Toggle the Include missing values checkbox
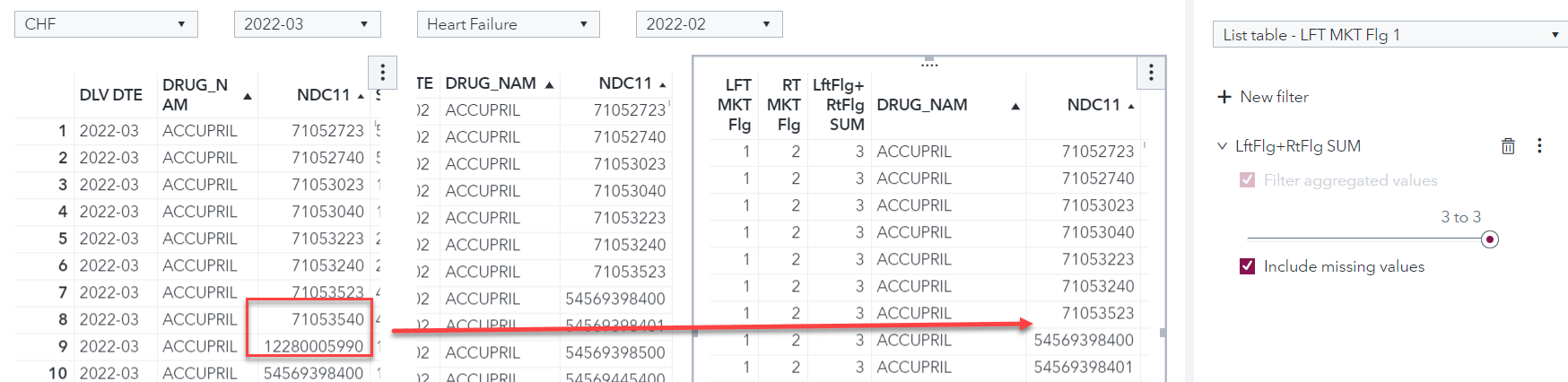1568x382 pixels. [x=1247, y=266]
